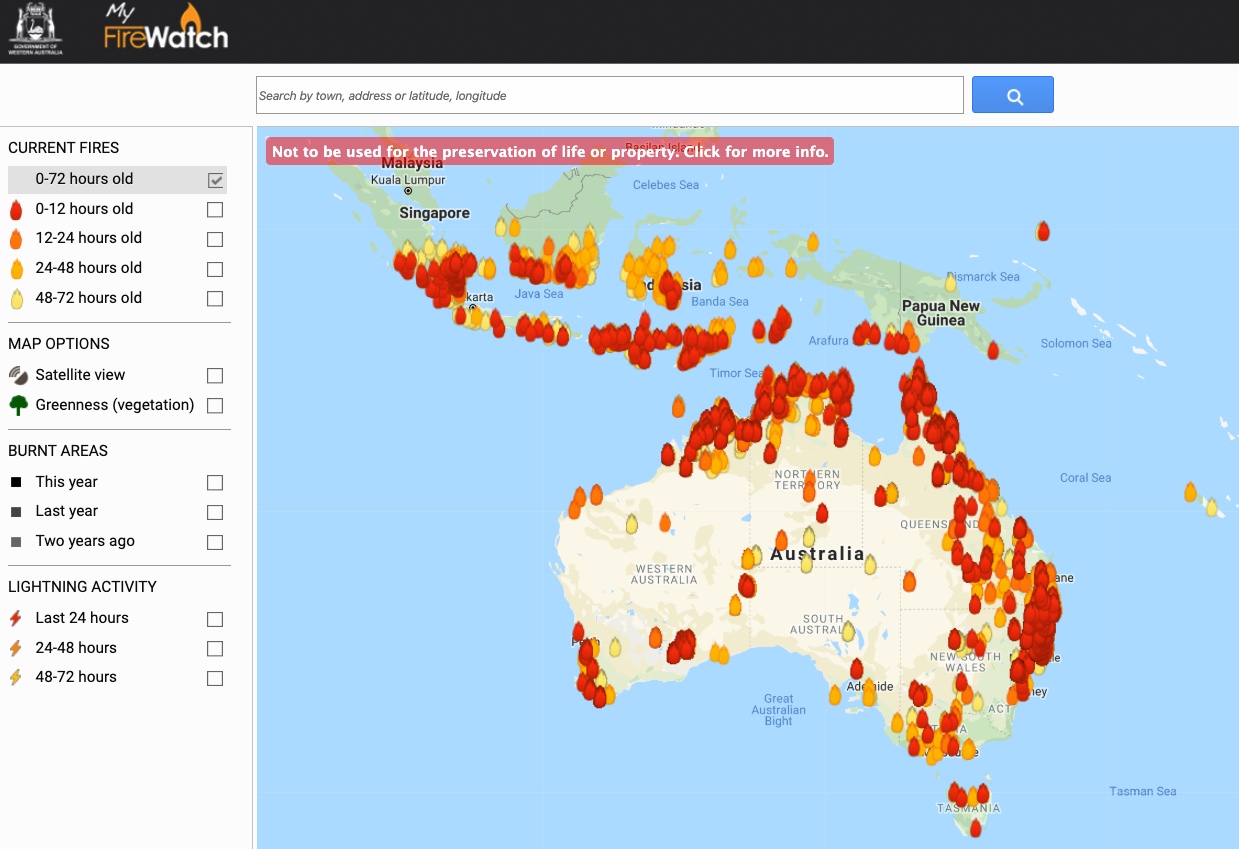Click the fire marker on Tasmania's southern tip
The height and width of the screenshot is (849, 1239).
pos(976,828)
